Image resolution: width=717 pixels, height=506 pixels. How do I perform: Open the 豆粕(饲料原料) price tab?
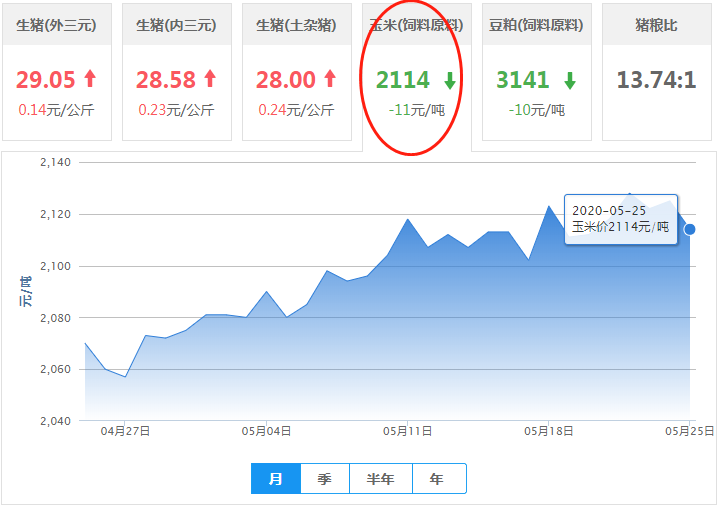[536, 72]
